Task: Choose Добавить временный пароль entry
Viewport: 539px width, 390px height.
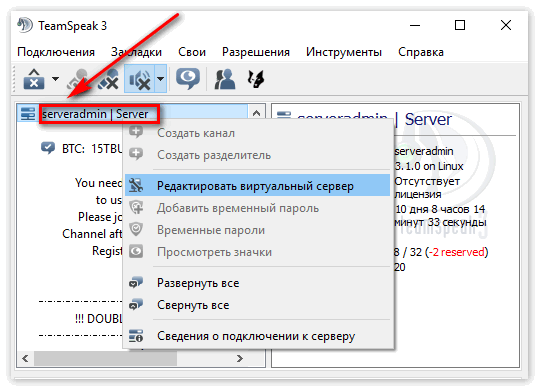Action: pos(257,208)
